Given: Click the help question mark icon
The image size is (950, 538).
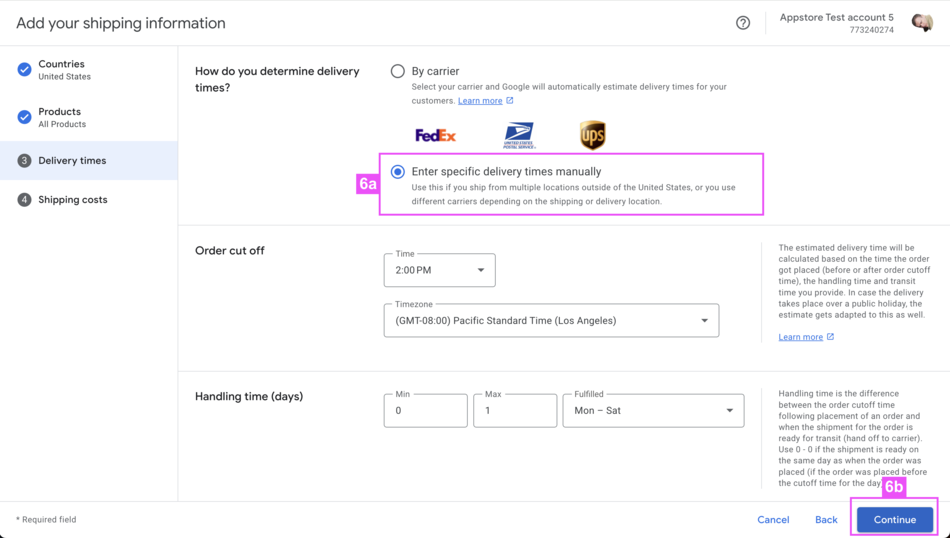Looking at the screenshot, I should [x=743, y=23].
